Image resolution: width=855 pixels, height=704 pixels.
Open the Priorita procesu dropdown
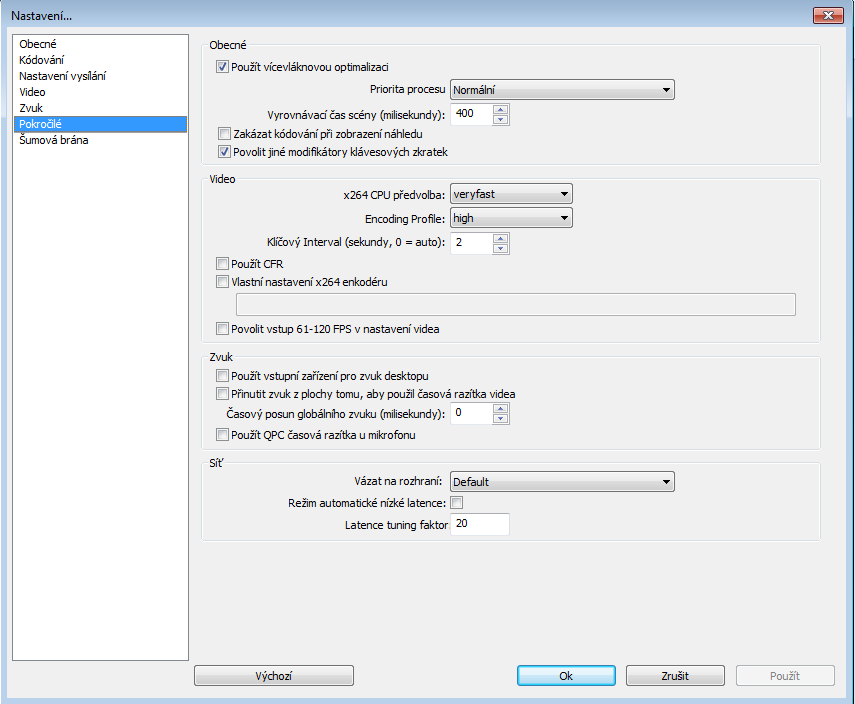coord(562,90)
